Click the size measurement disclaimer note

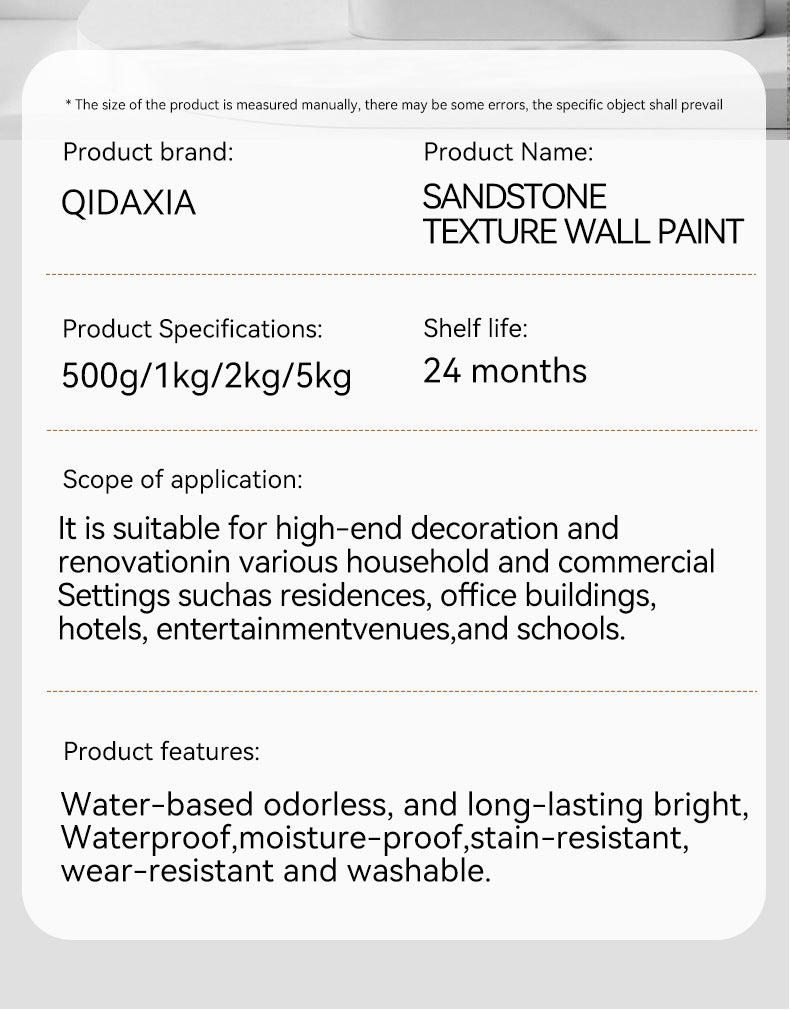tap(393, 105)
